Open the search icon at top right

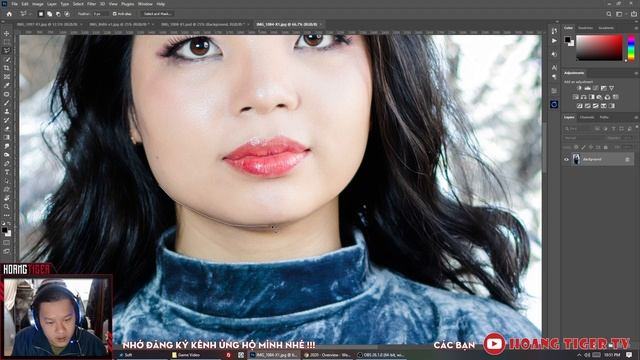pyautogui.click(x=609, y=14)
